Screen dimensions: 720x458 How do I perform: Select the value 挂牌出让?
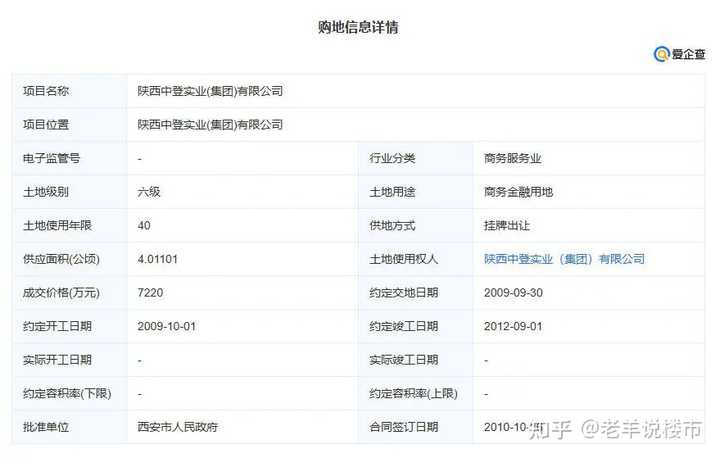pyautogui.click(x=507, y=225)
